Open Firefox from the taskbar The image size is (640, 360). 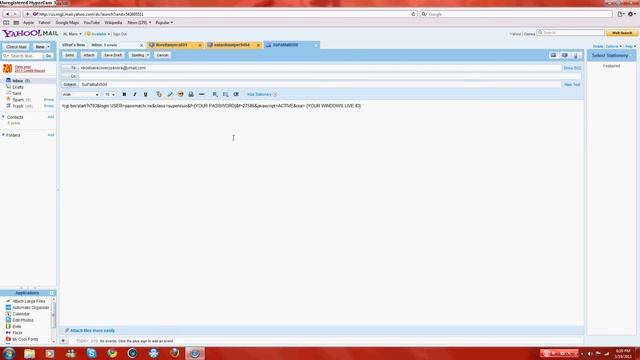(x=174, y=353)
